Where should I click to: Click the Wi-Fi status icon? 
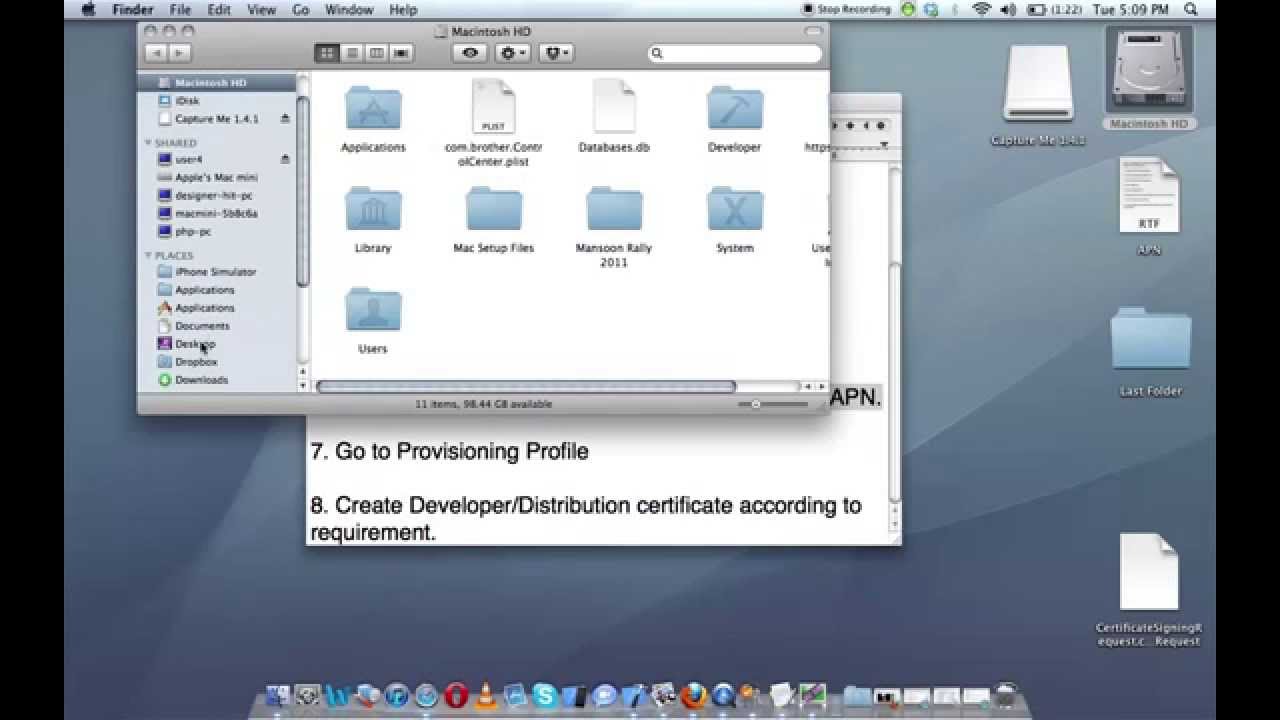(981, 9)
